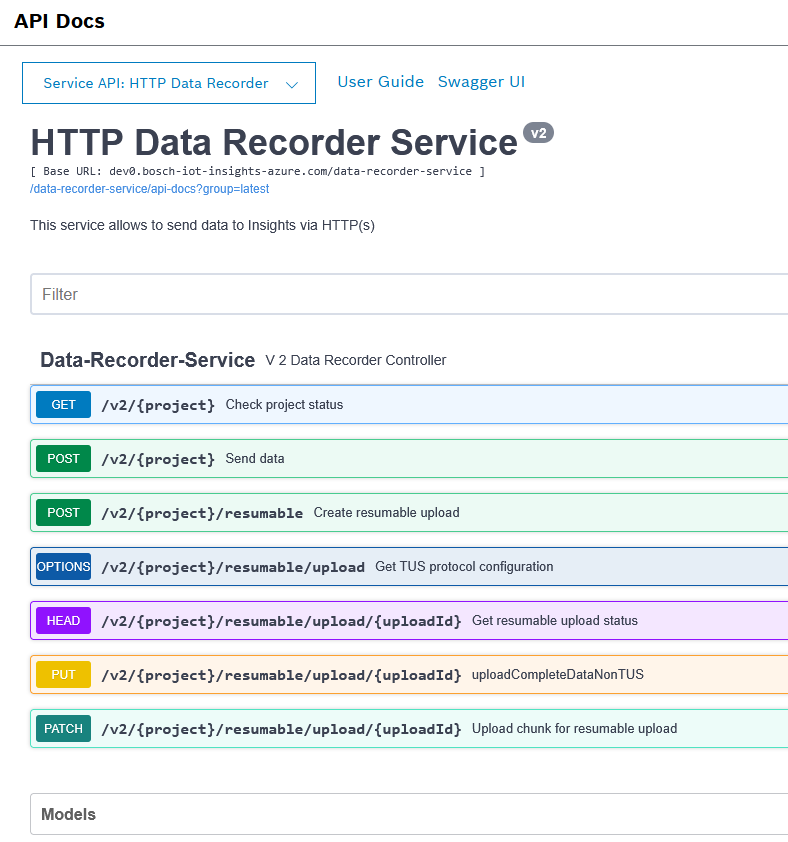The width and height of the screenshot is (788, 842).
Task: Click the HEAD method badge
Action: 63,621
